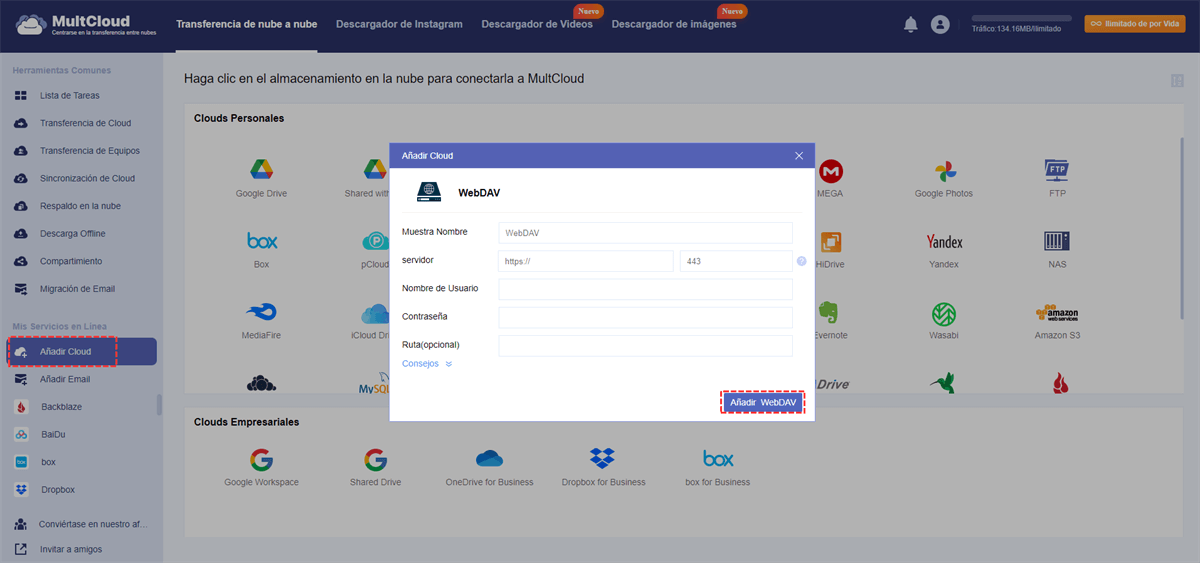Open the Descargador de imágenes tab

pyautogui.click(x=674, y=24)
